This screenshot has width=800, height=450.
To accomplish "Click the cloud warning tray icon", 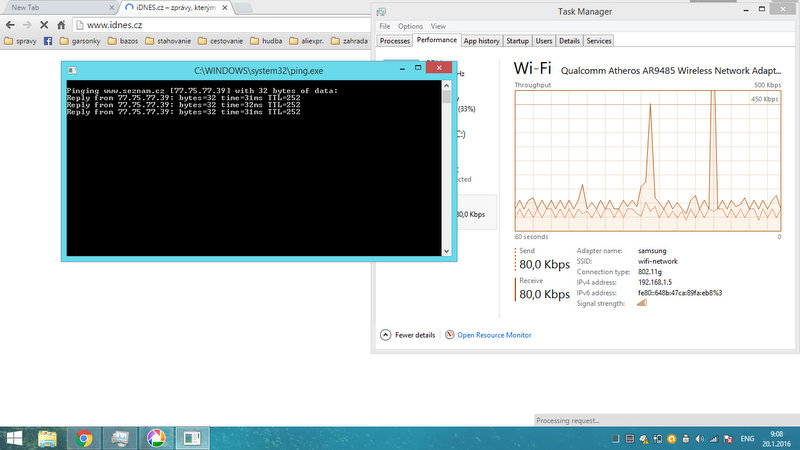I will [644, 439].
